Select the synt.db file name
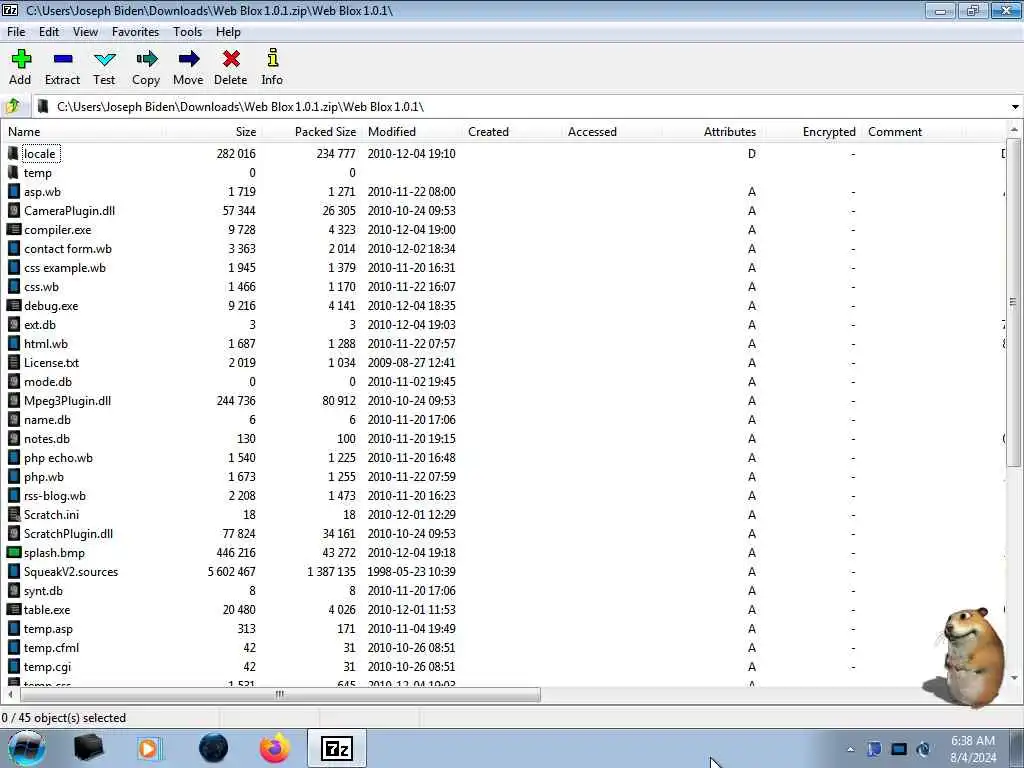The image size is (1024, 768). (x=44, y=590)
